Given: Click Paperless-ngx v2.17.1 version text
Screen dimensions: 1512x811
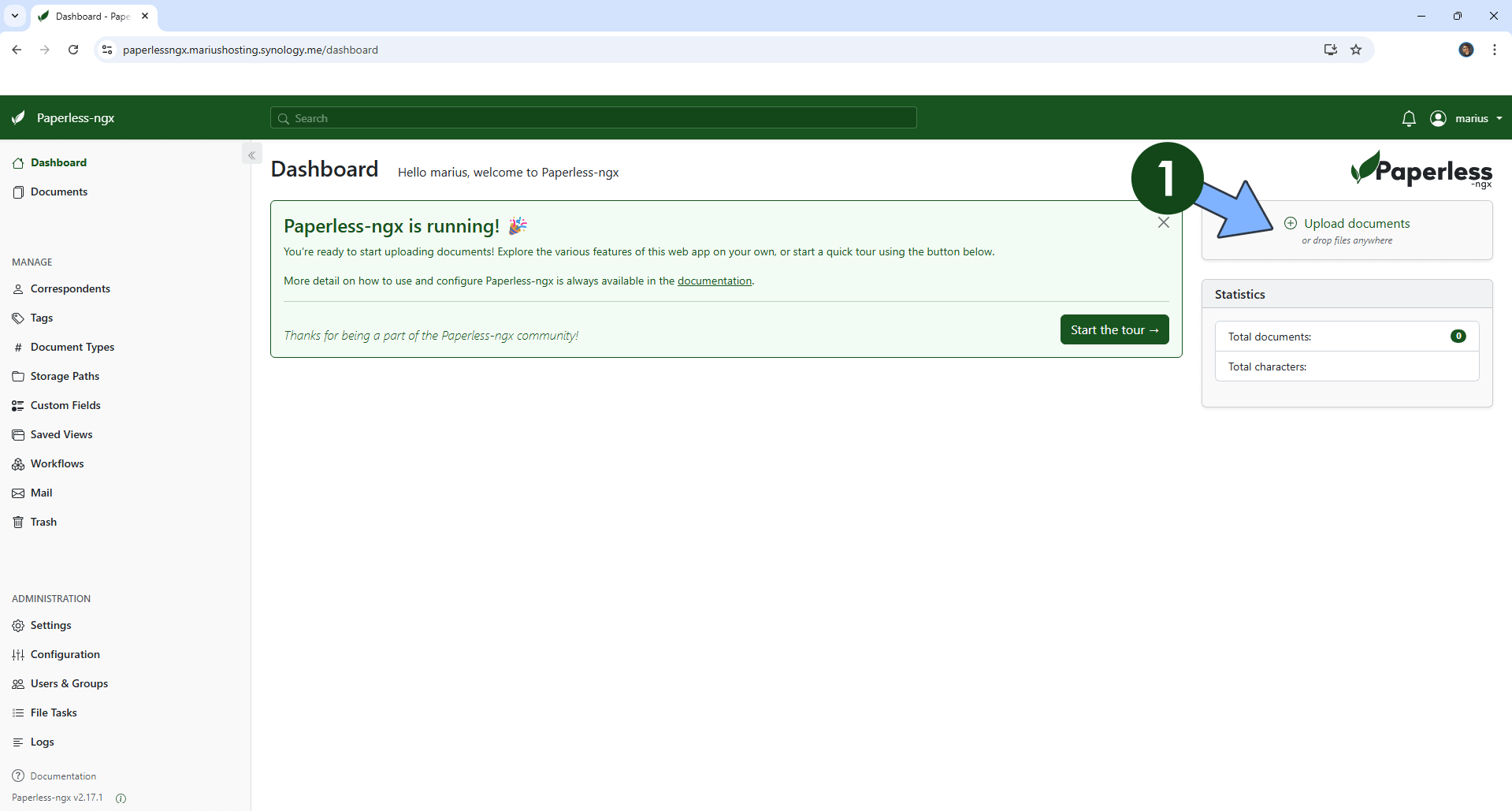Looking at the screenshot, I should [58, 798].
